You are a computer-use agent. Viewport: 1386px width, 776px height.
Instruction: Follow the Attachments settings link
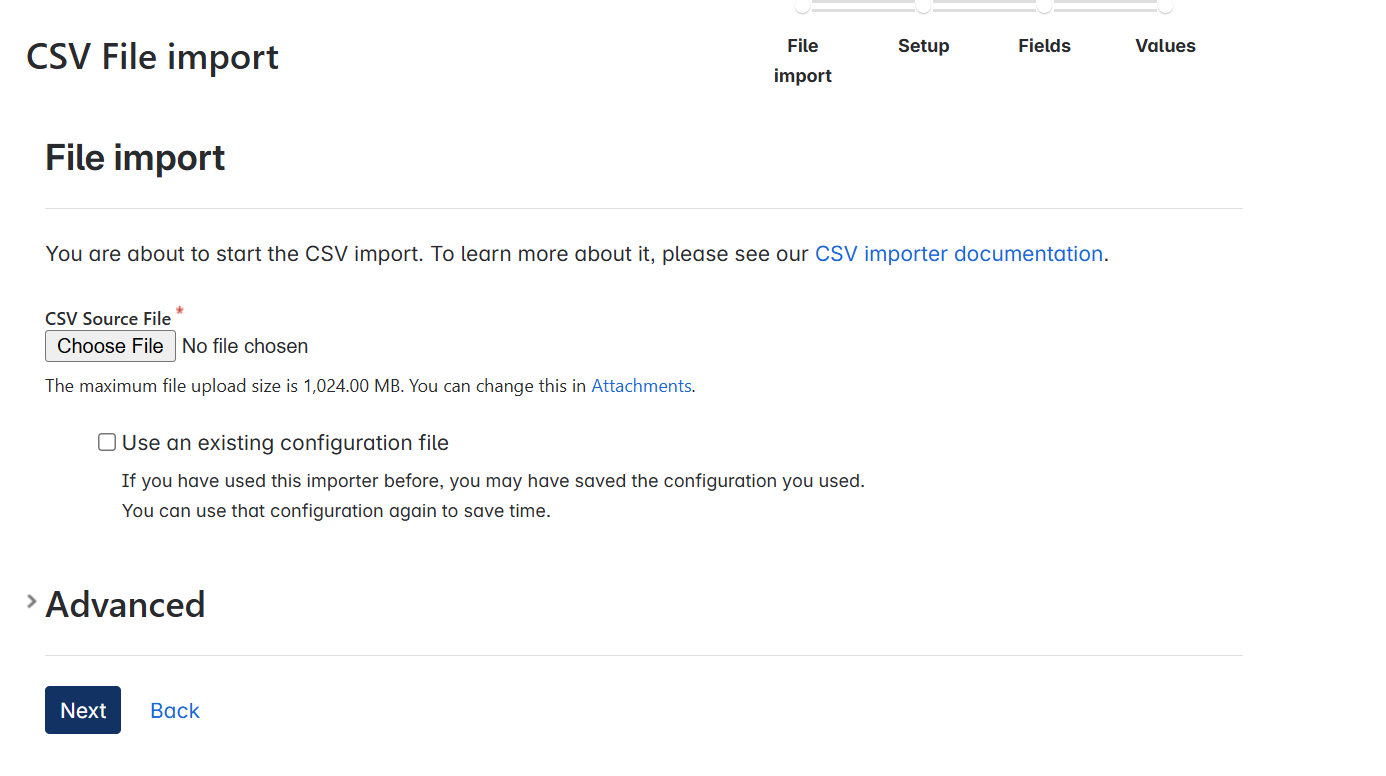pyautogui.click(x=640, y=385)
